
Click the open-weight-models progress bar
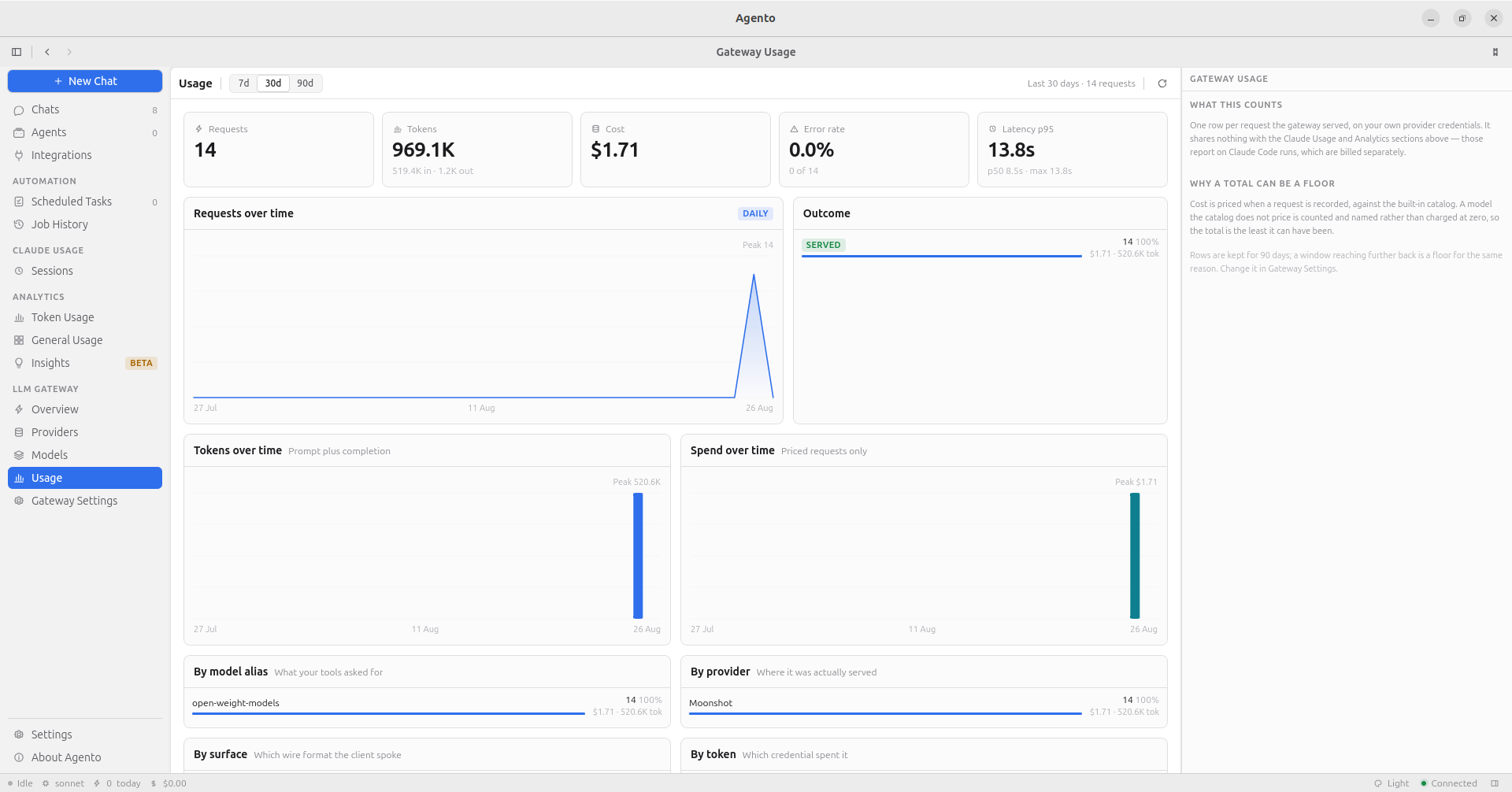point(388,714)
